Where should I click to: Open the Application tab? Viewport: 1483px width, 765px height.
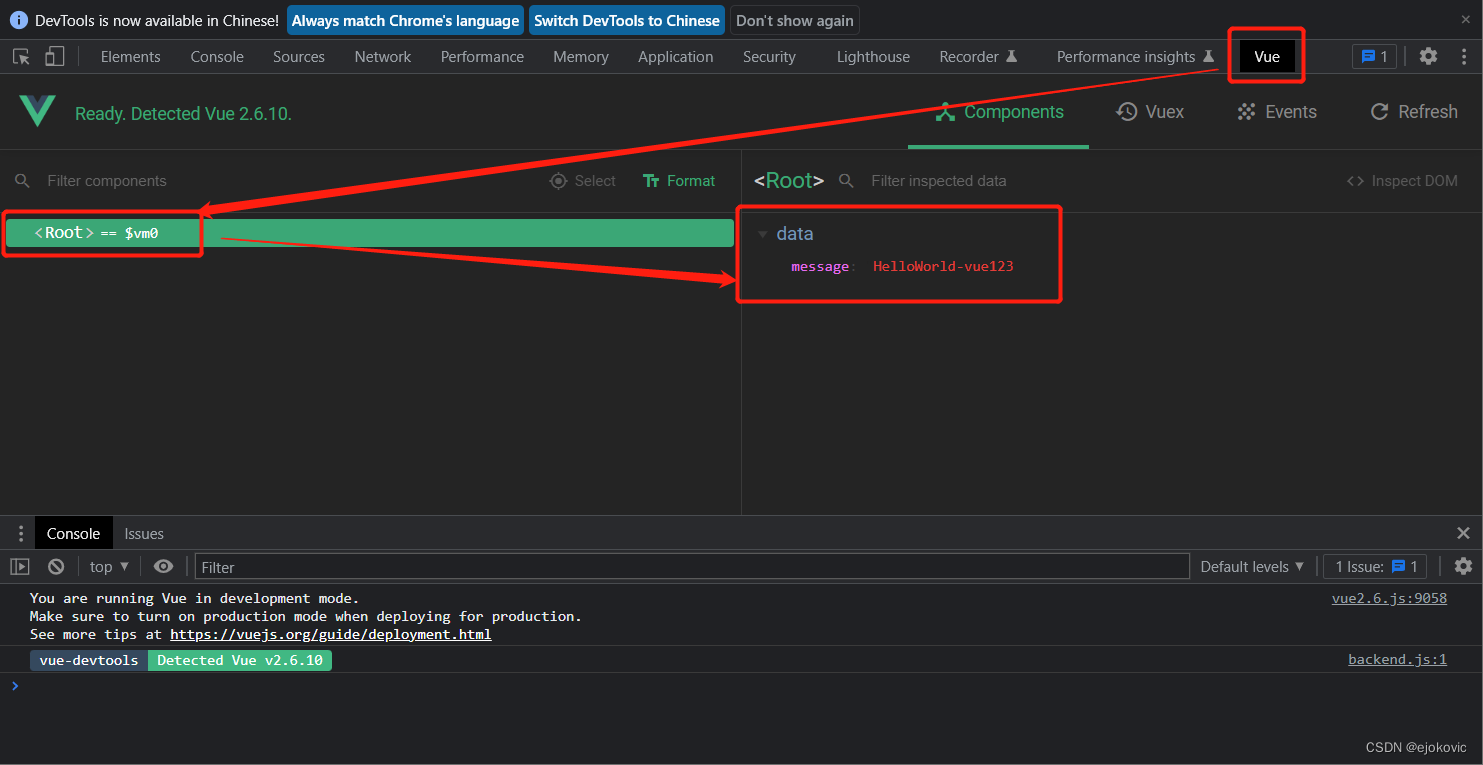coord(676,57)
